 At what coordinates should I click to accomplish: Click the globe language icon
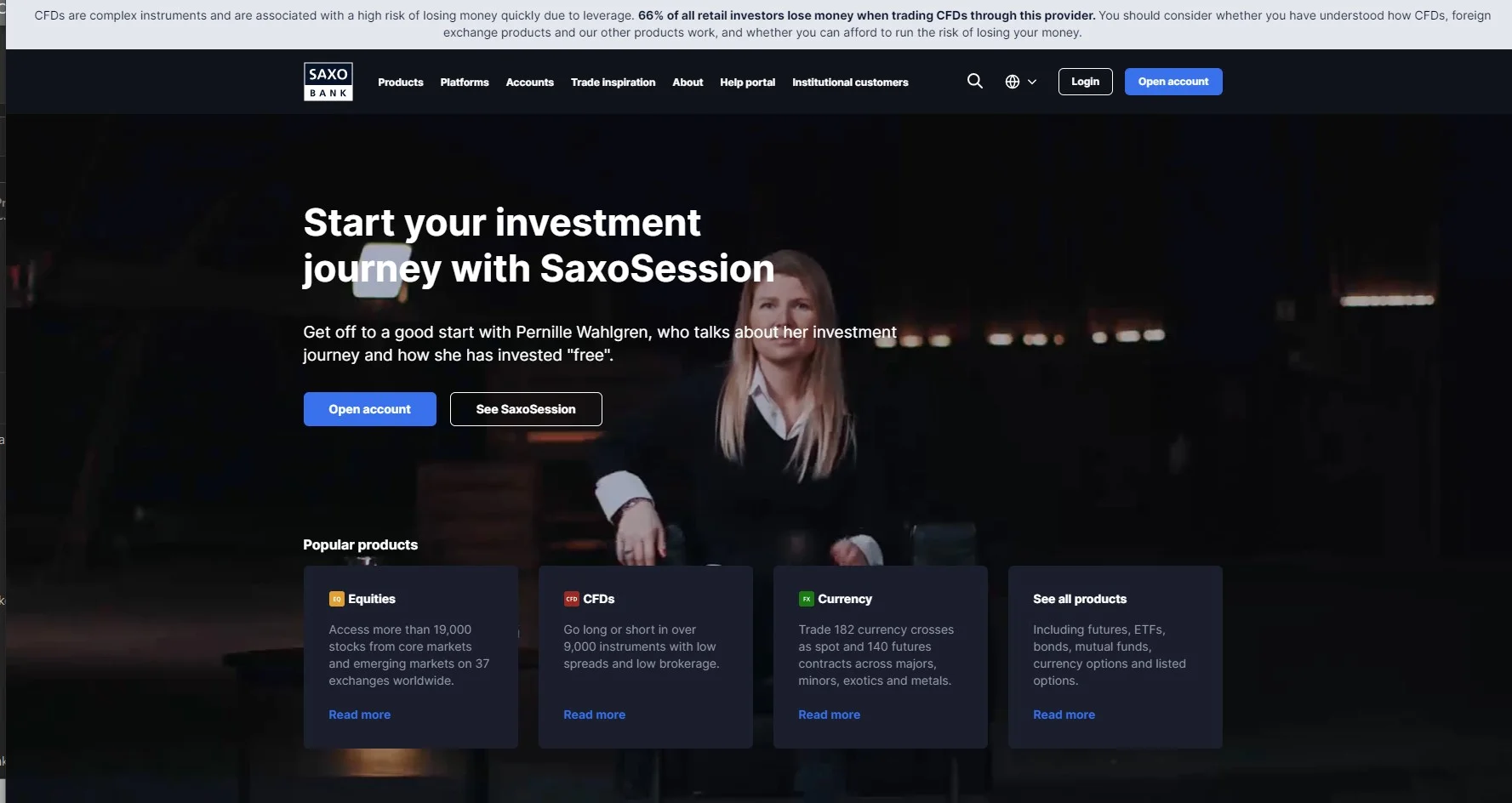1012,82
